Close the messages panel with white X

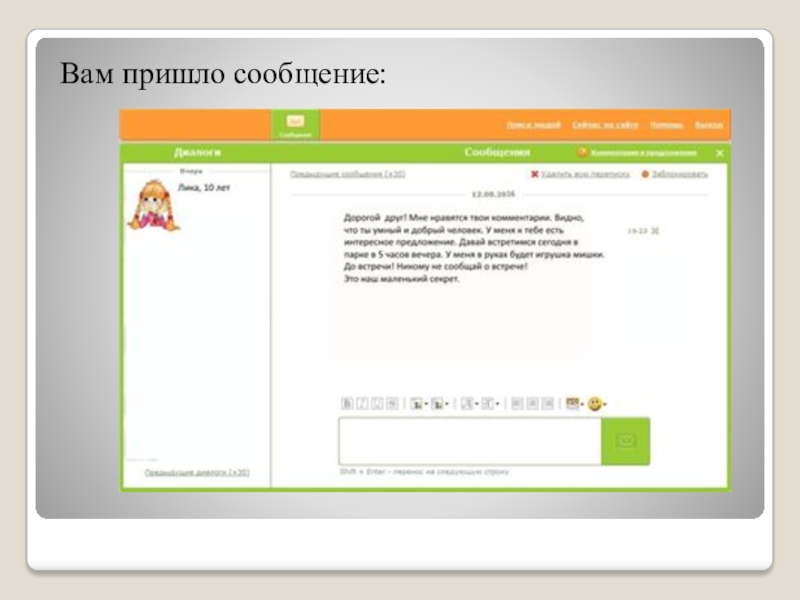point(719,153)
